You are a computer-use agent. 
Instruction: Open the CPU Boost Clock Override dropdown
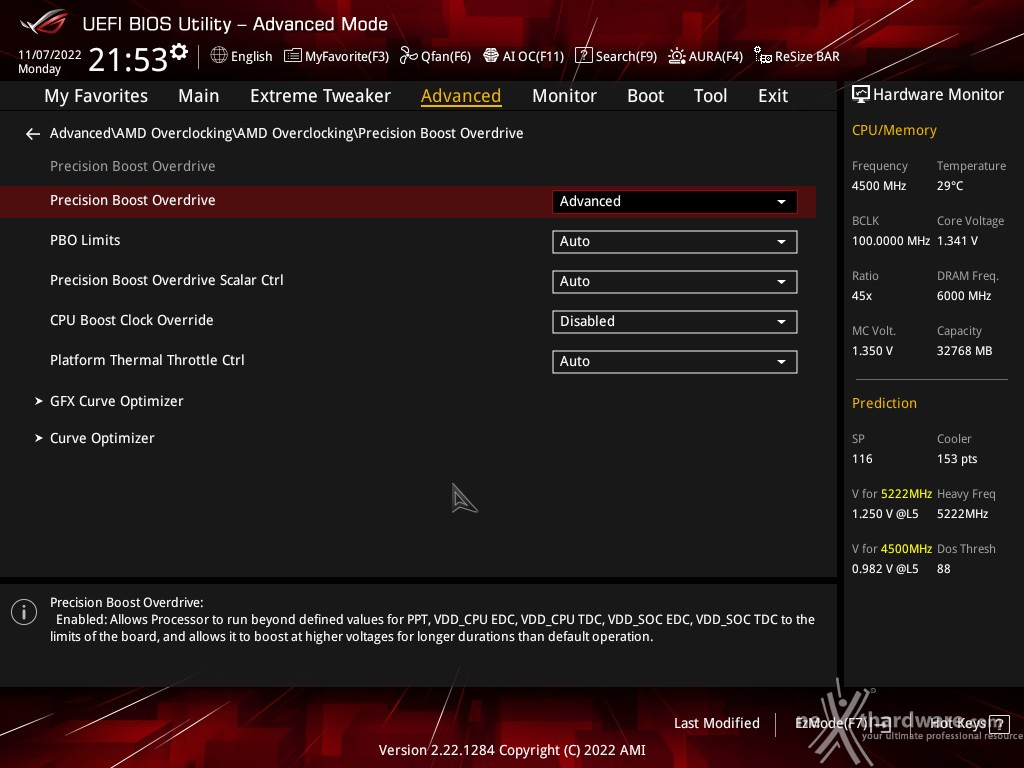tap(675, 321)
